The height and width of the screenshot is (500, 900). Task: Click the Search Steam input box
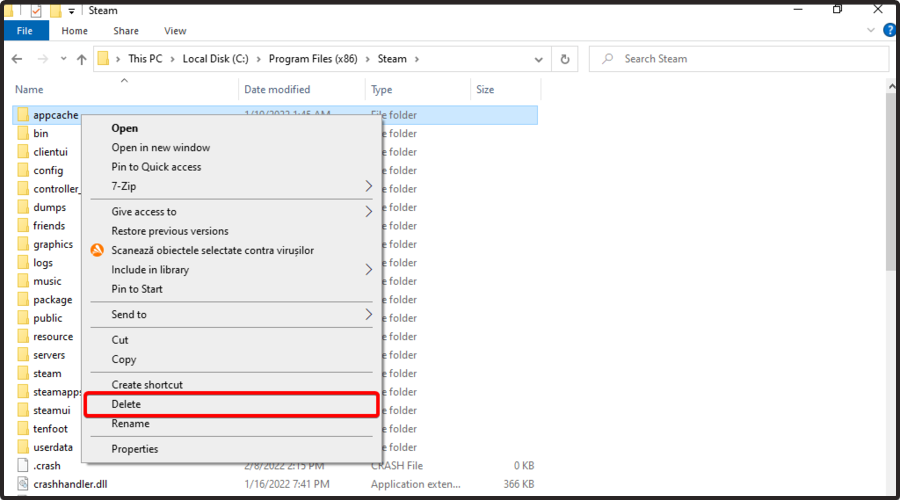coord(739,59)
